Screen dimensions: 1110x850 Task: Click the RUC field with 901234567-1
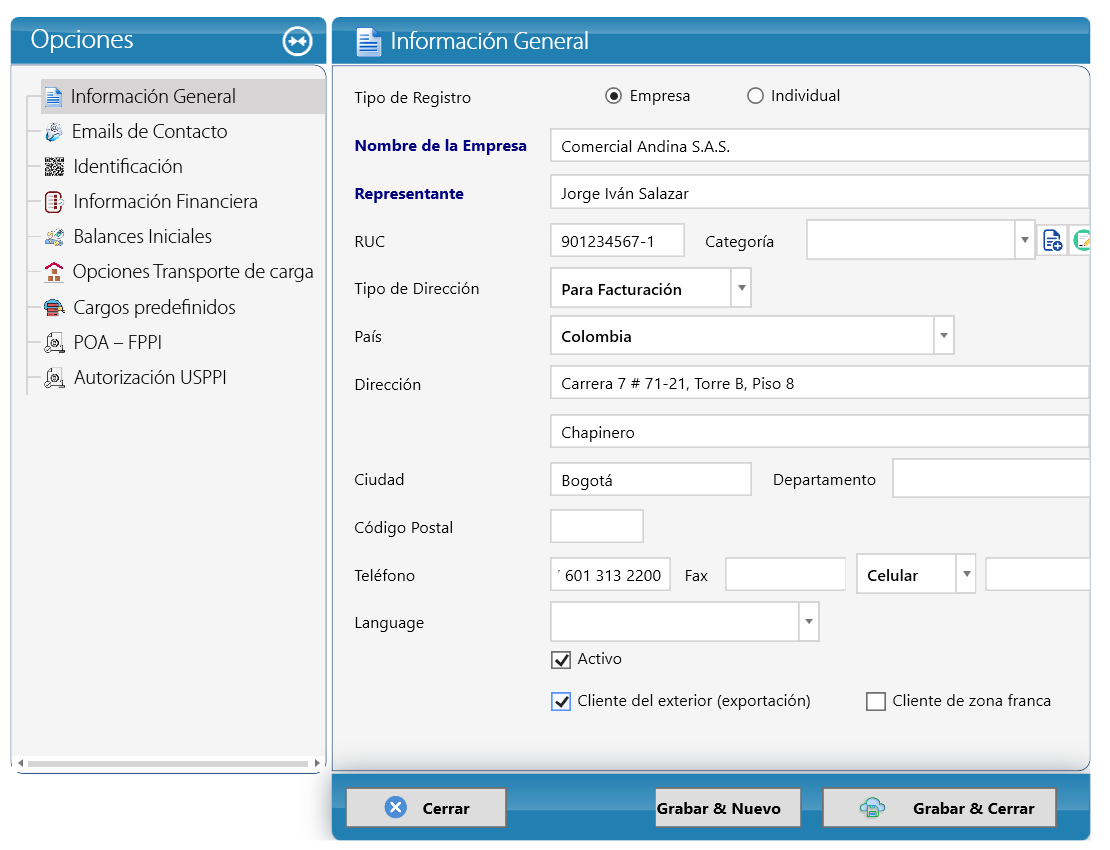click(617, 241)
